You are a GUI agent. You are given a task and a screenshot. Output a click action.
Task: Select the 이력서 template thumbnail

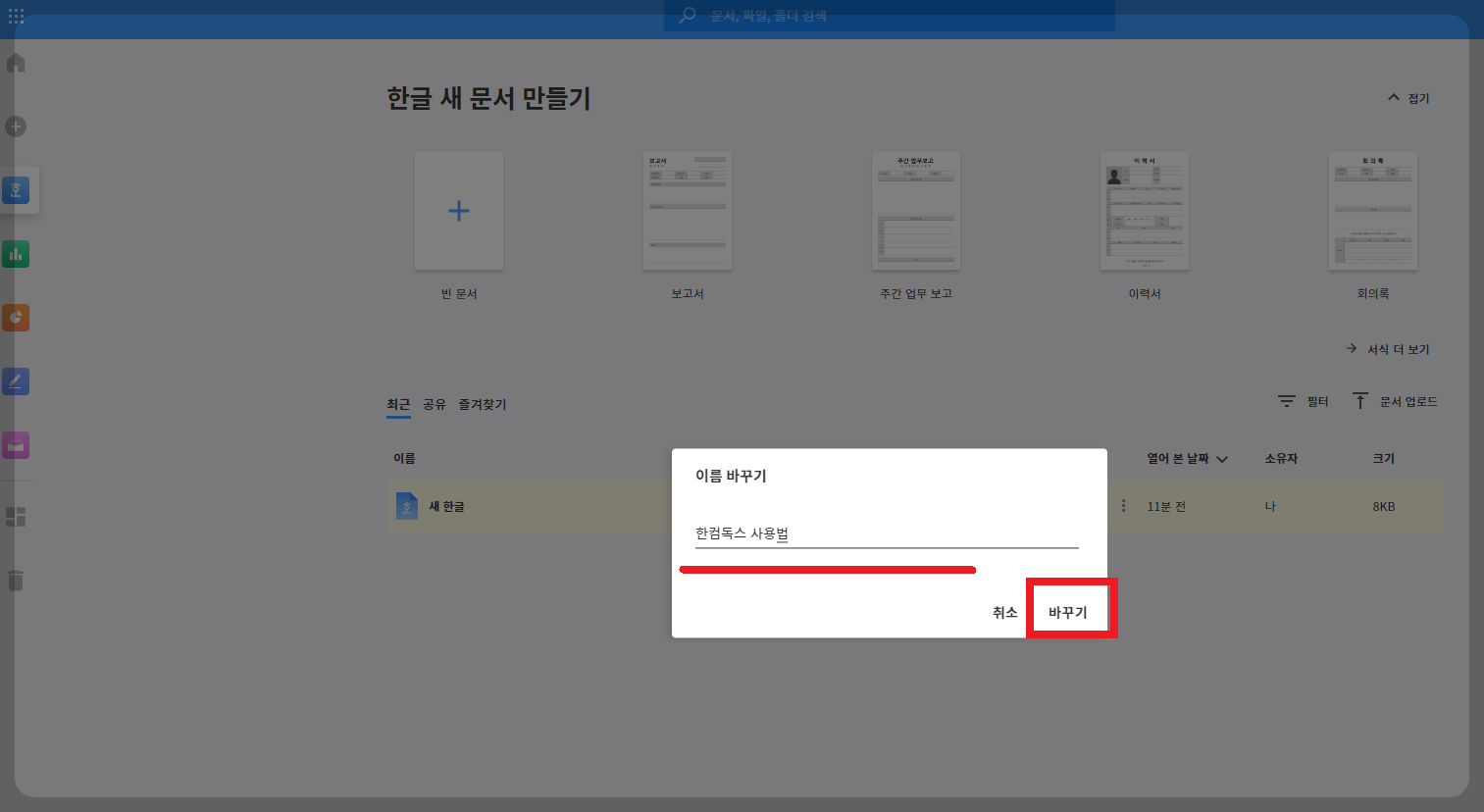pyautogui.click(x=1145, y=211)
